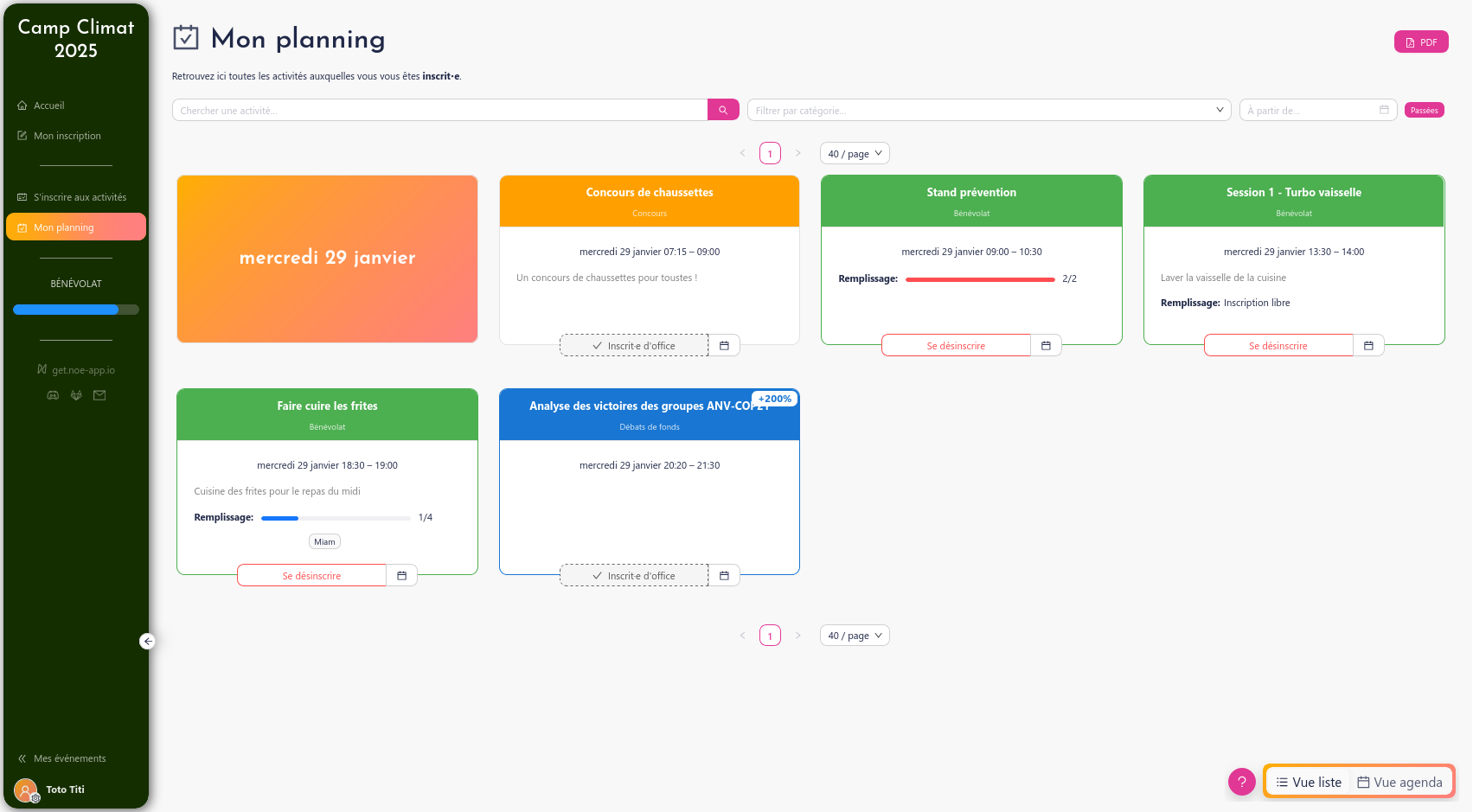
Task: Collapse the sidebar with the arrow button
Action: pos(148,641)
